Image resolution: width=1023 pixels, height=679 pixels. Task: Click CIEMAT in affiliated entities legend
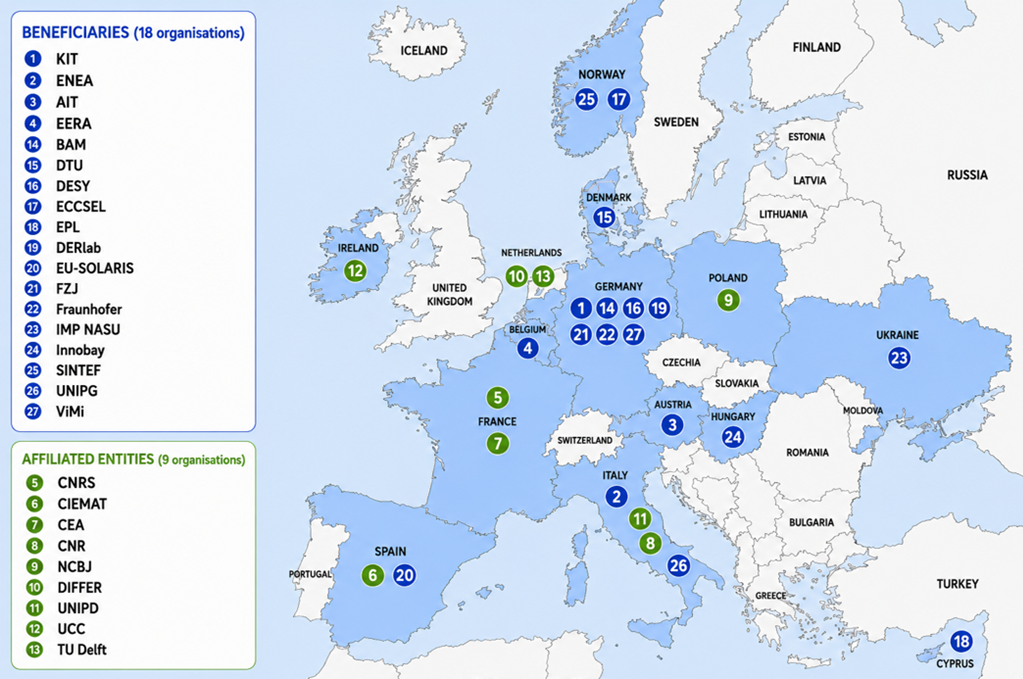point(82,504)
